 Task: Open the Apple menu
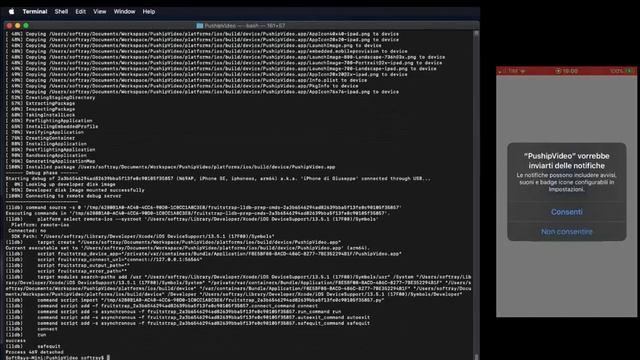(11, 11)
